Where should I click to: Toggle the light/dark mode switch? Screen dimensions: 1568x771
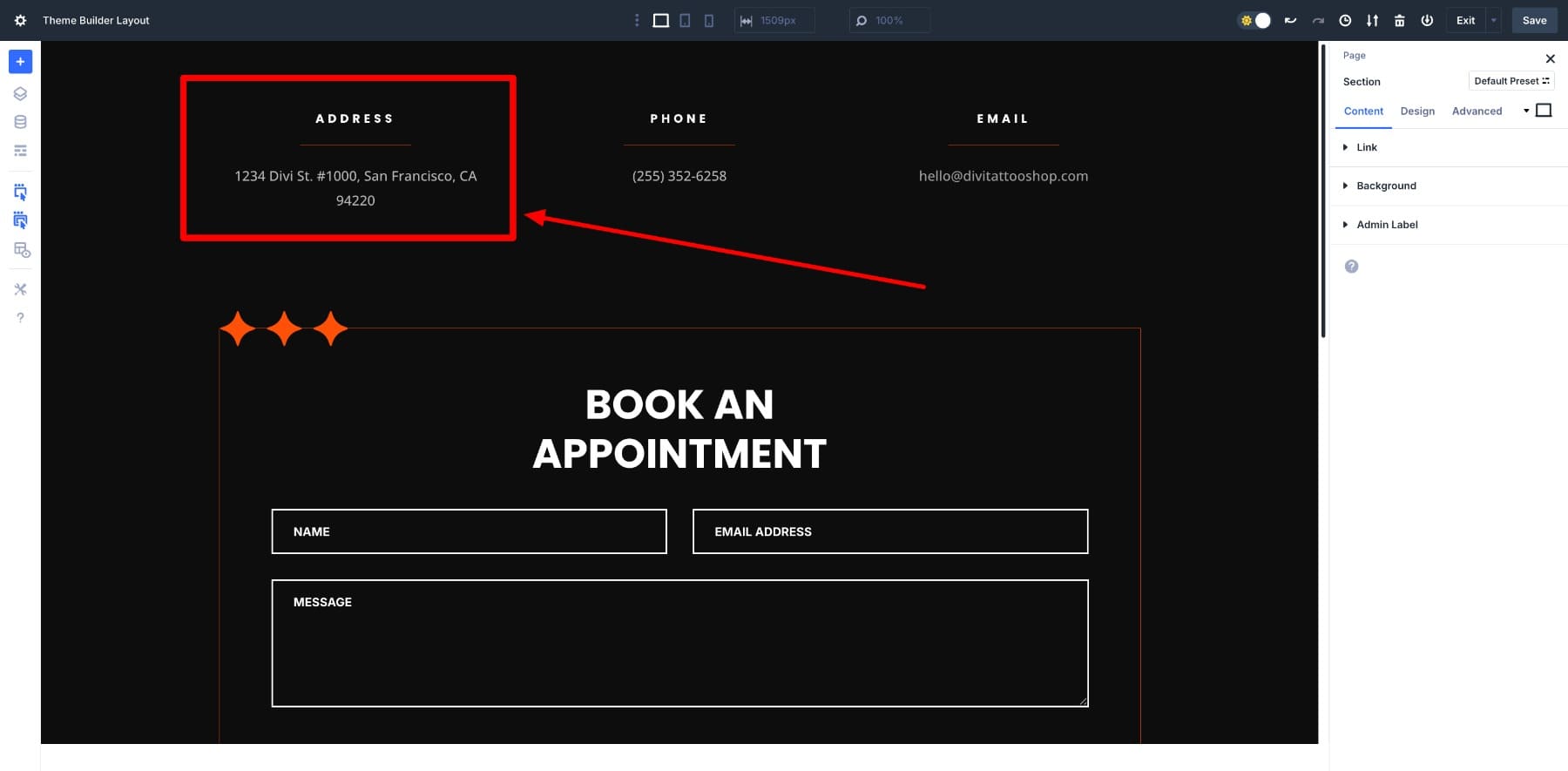click(x=1254, y=20)
